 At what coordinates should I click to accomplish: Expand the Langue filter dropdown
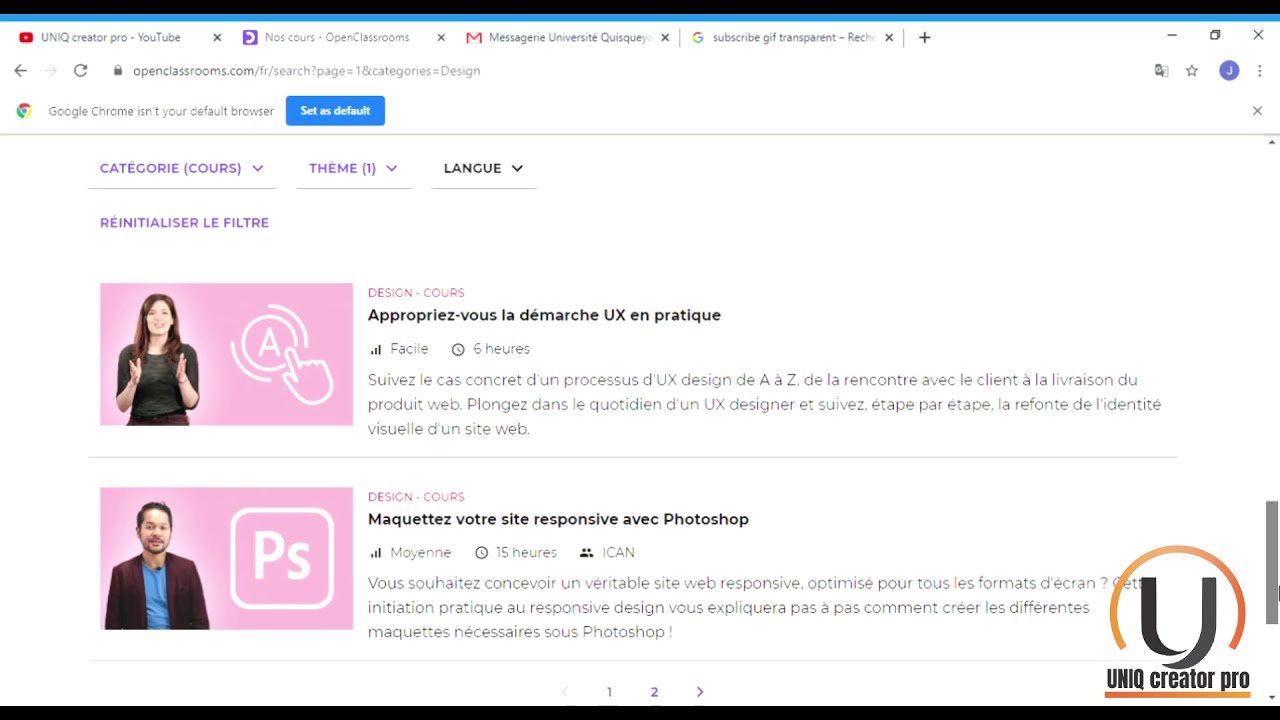click(x=483, y=168)
